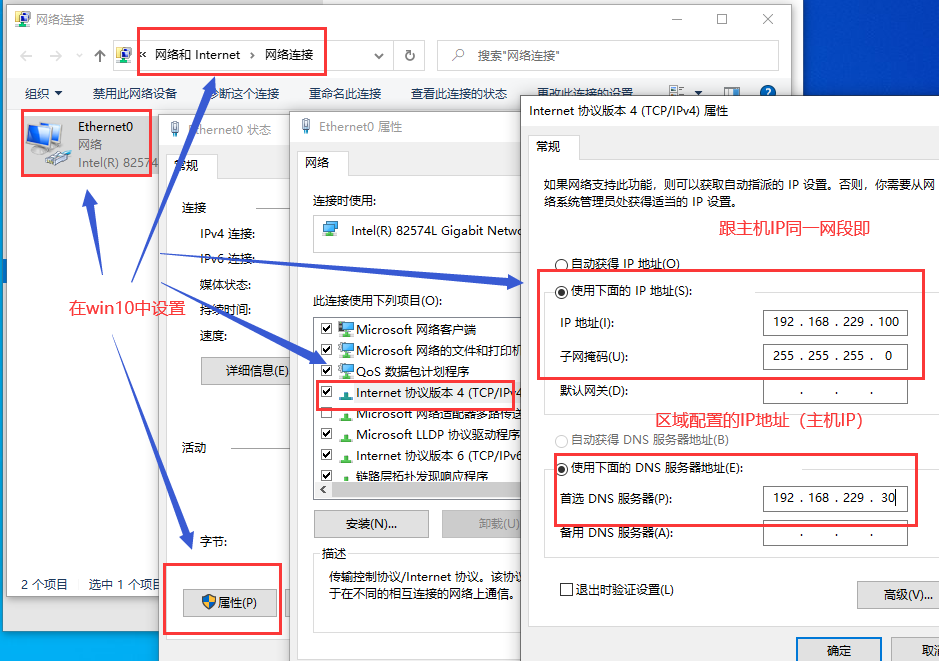Viewport: 939px width, 661px height.
Task: Select 使用下面的 DNS 服务器地址 radio button
Action: (x=561, y=469)
